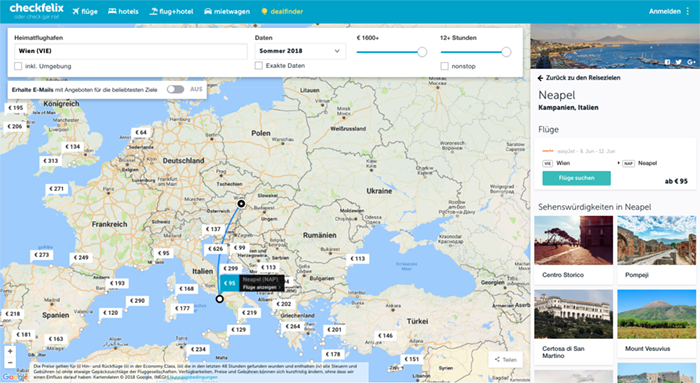Viewport: 700px width, 383px height.
Task: Click the Google+ share icon on the Naples photo
Action: tap(691, 62)
